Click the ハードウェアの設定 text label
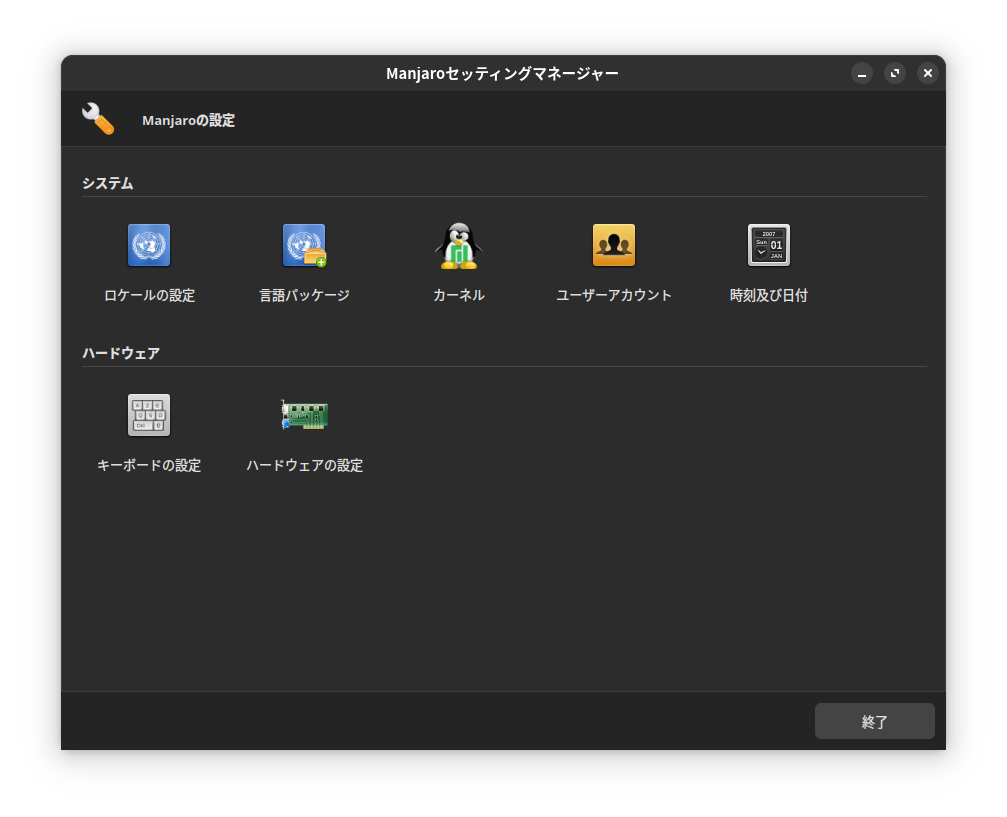The image size is (1007, 817). coord(304,466)
